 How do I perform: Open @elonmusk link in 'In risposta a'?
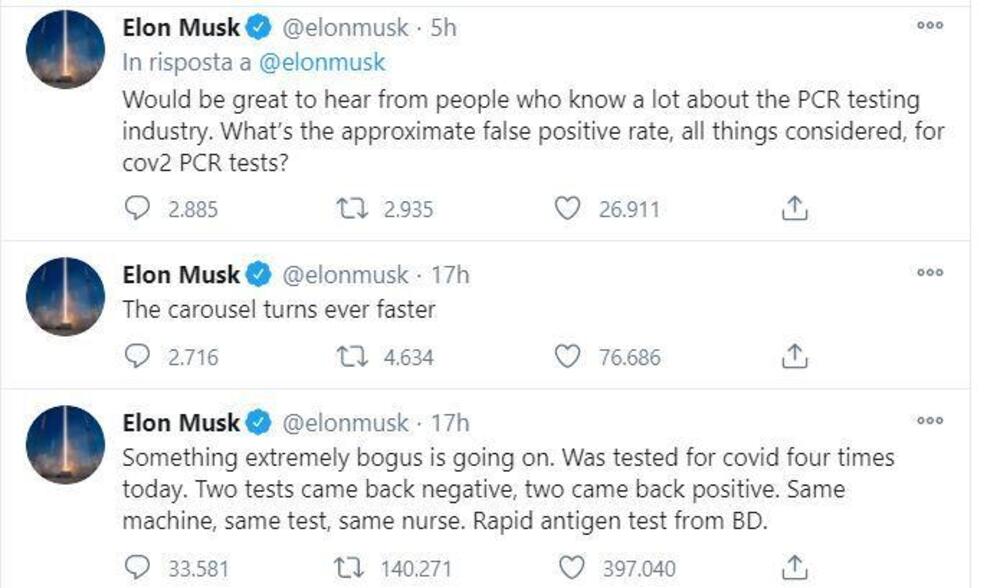tap(322, 61)
